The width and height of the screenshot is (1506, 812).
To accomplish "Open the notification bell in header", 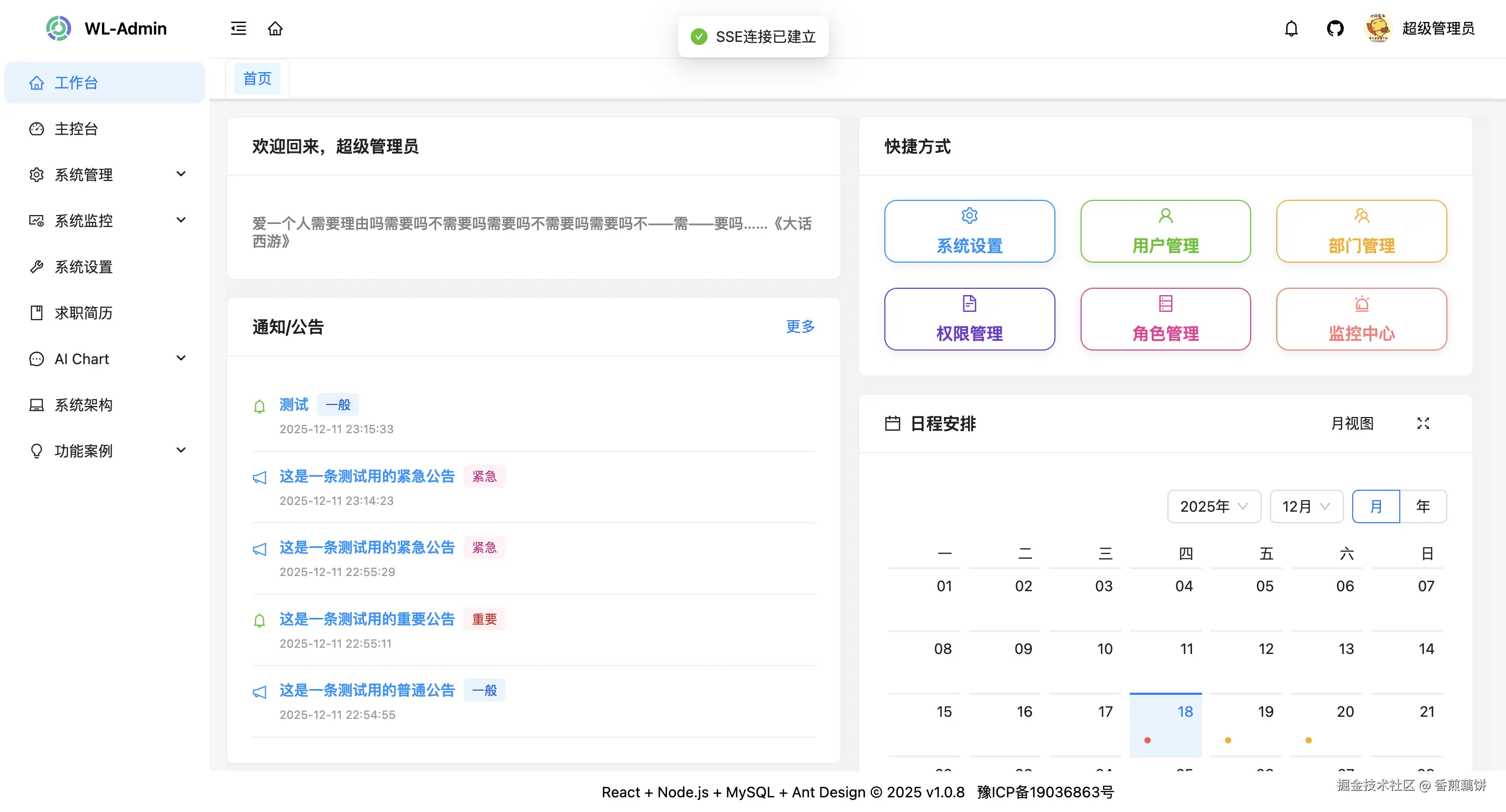I will pos(1291,28).
